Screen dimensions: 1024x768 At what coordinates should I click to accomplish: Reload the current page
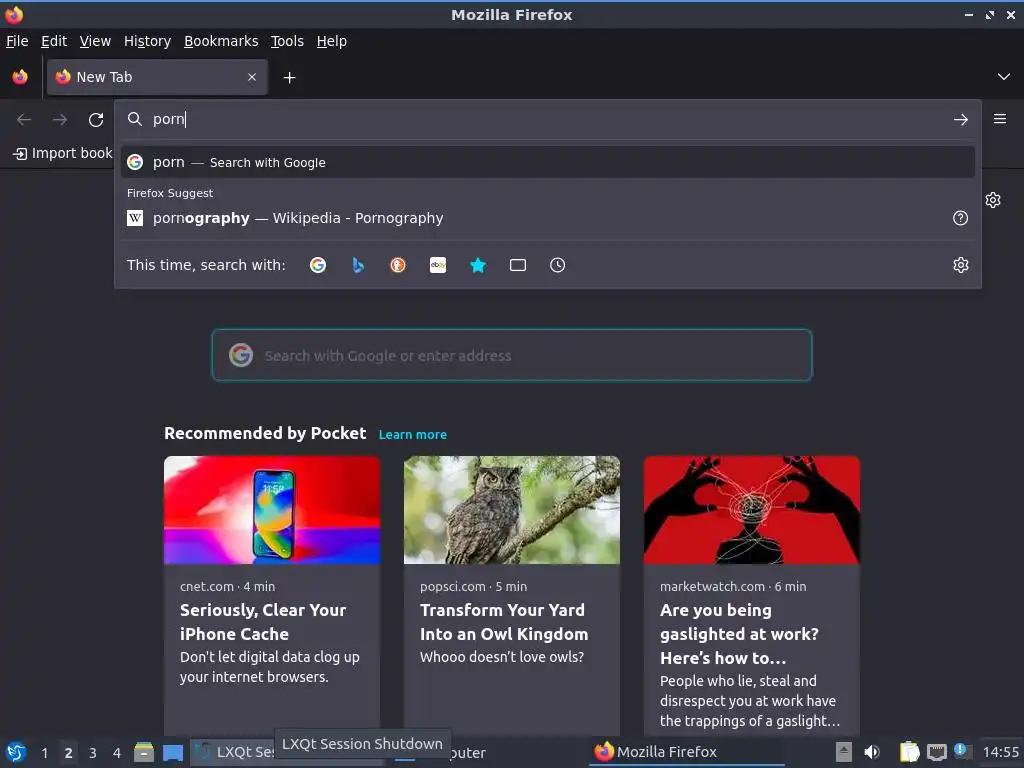tap(96, 120)
